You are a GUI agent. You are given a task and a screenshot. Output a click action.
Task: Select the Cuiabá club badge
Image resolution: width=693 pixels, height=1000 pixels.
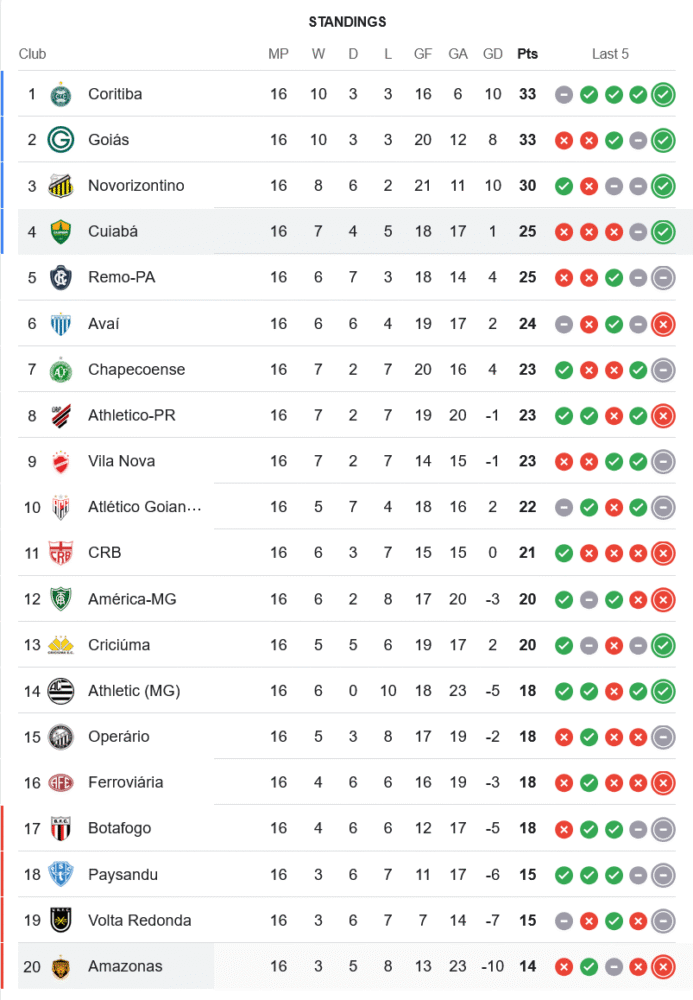(61, 232)
